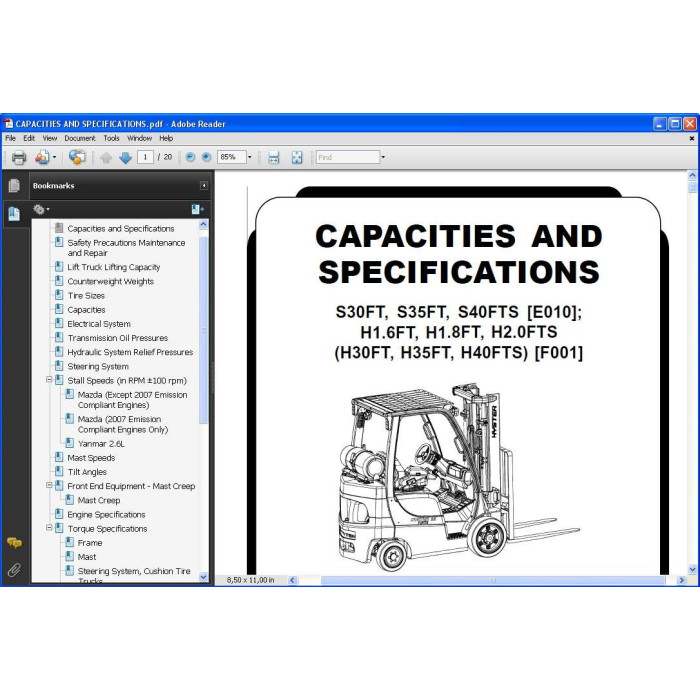Click into the Find search box
The height and width of the screenshot is (700, 700).
click(x=348, y=157)
